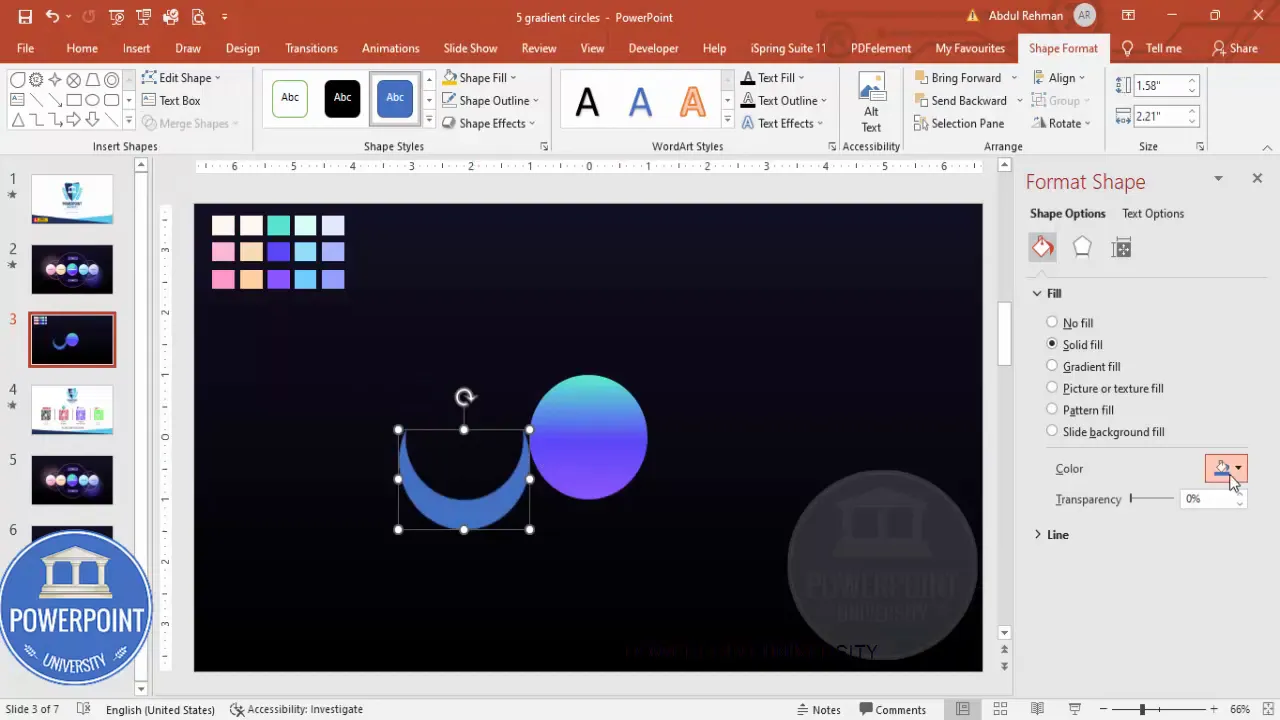This screenshot has width=1280, height=720.
Task: Select Picture or texture fill option
Action: pos(1105,388)
